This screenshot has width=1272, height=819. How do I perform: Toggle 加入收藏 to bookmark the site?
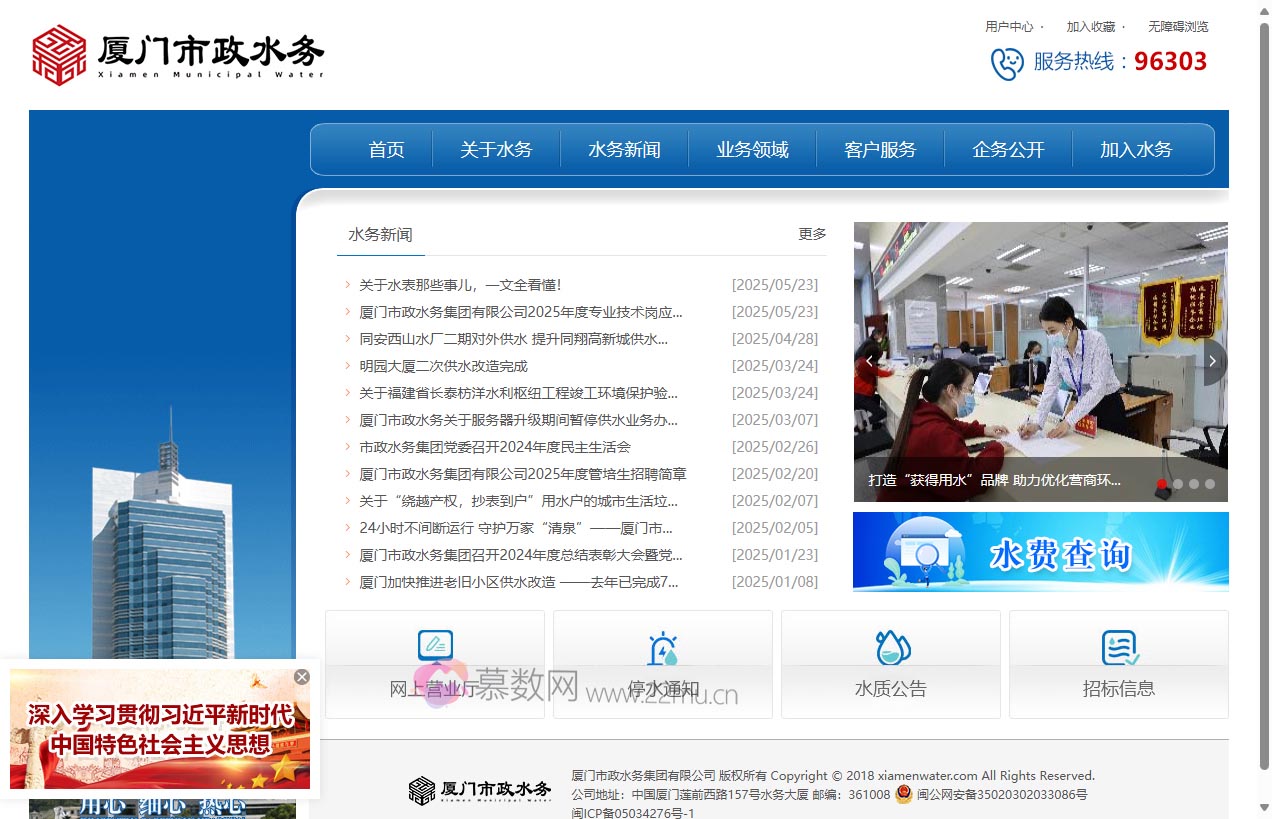click(1092, 26)
